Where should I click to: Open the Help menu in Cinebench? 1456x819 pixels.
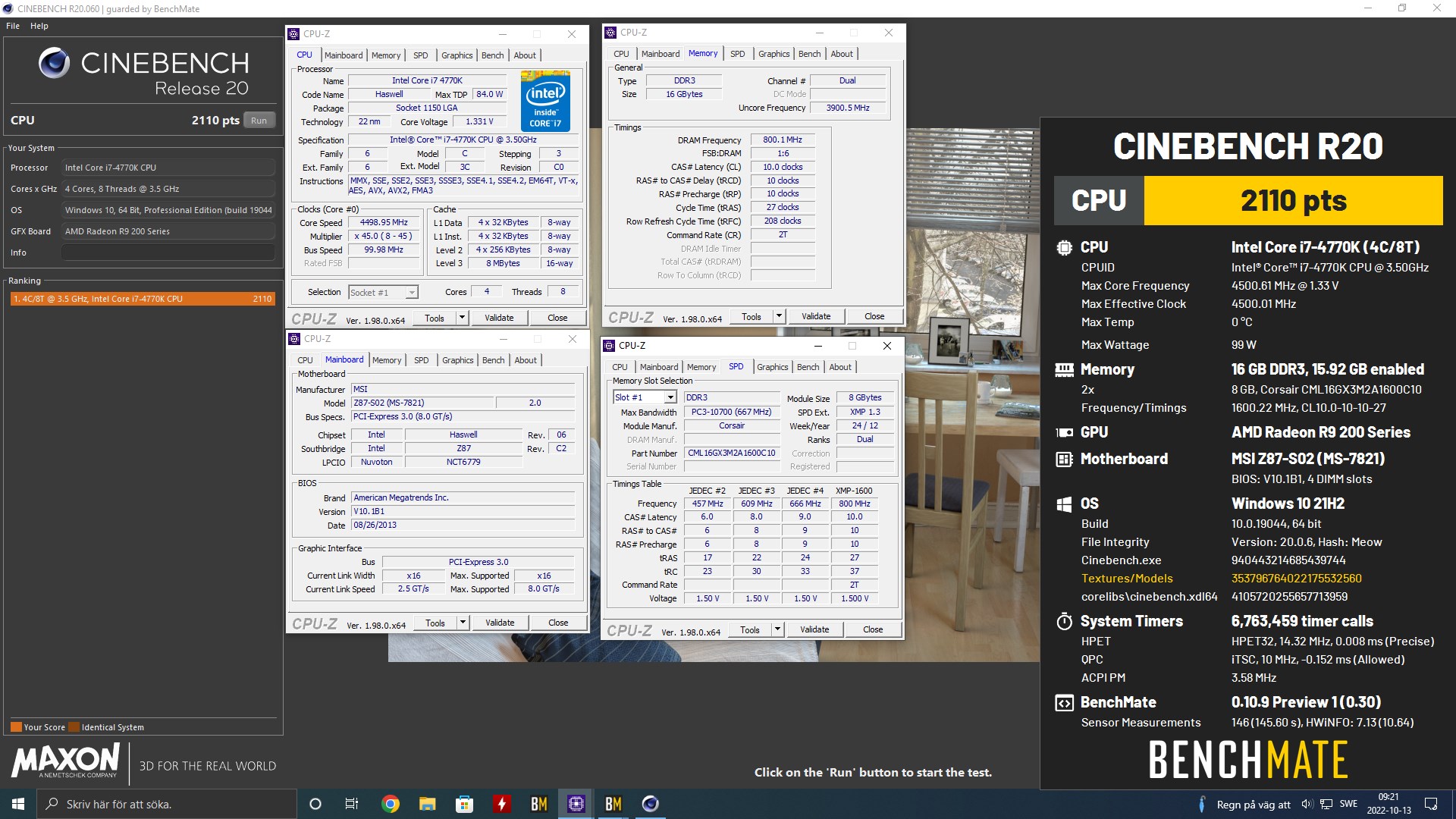pos(39,26)
